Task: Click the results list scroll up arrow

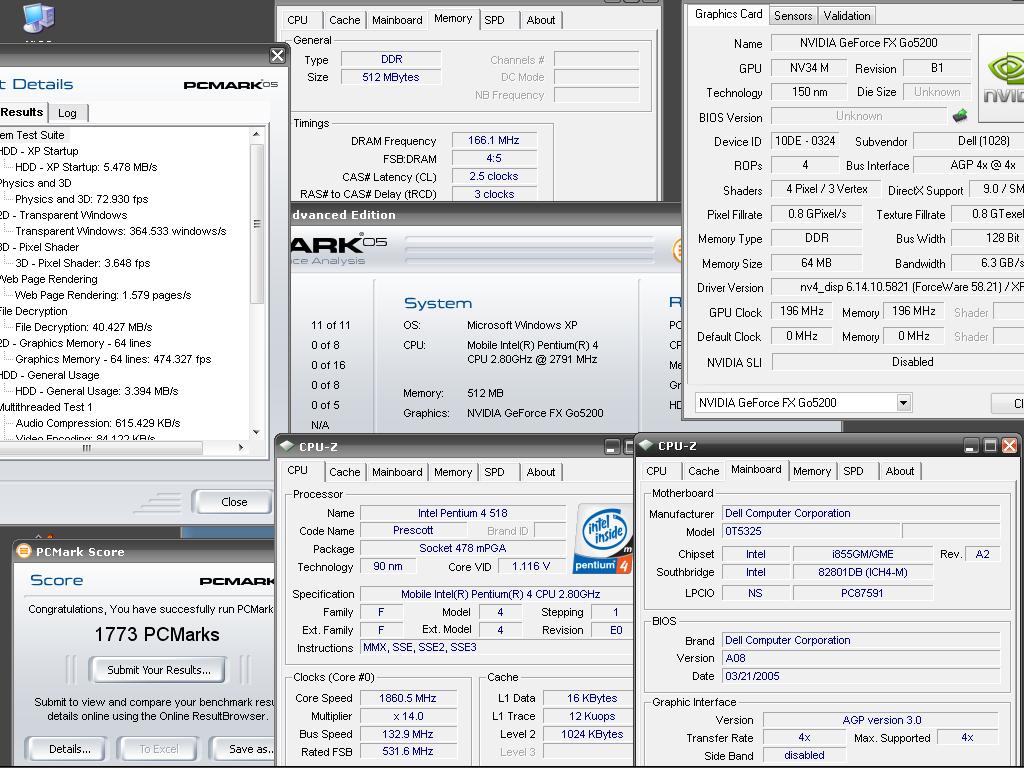Action: point(257,134)
